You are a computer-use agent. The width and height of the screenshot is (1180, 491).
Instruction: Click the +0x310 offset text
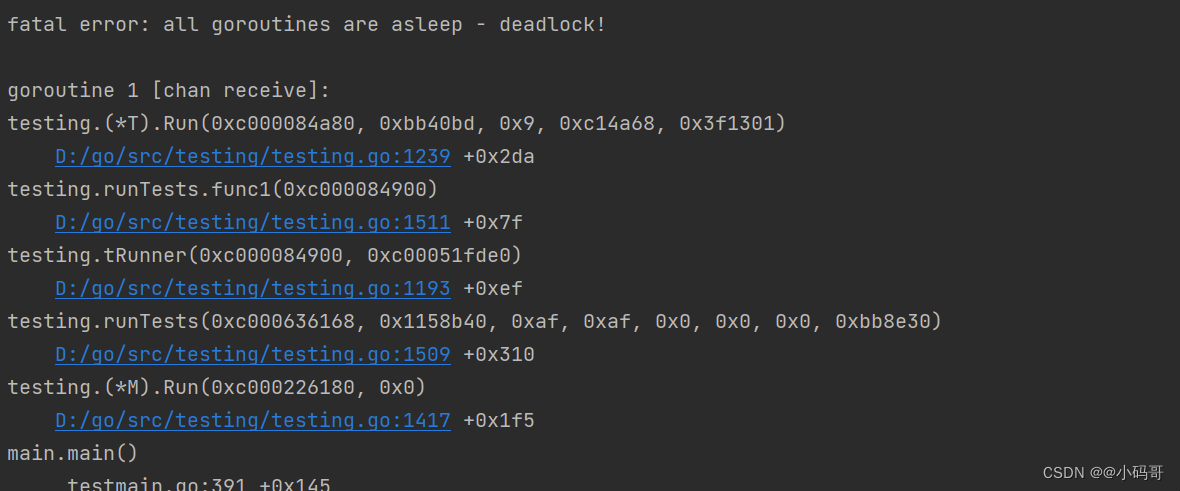coord(498,355)
